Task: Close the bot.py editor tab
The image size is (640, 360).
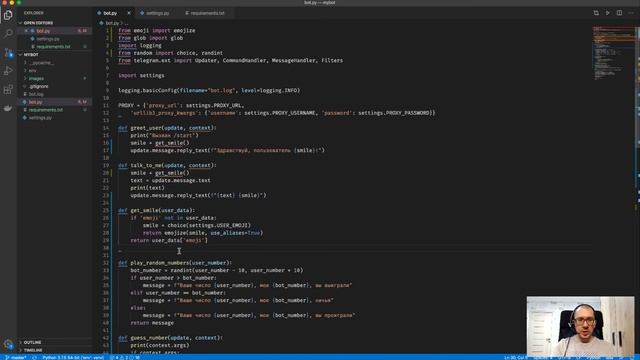Action: 129,13
